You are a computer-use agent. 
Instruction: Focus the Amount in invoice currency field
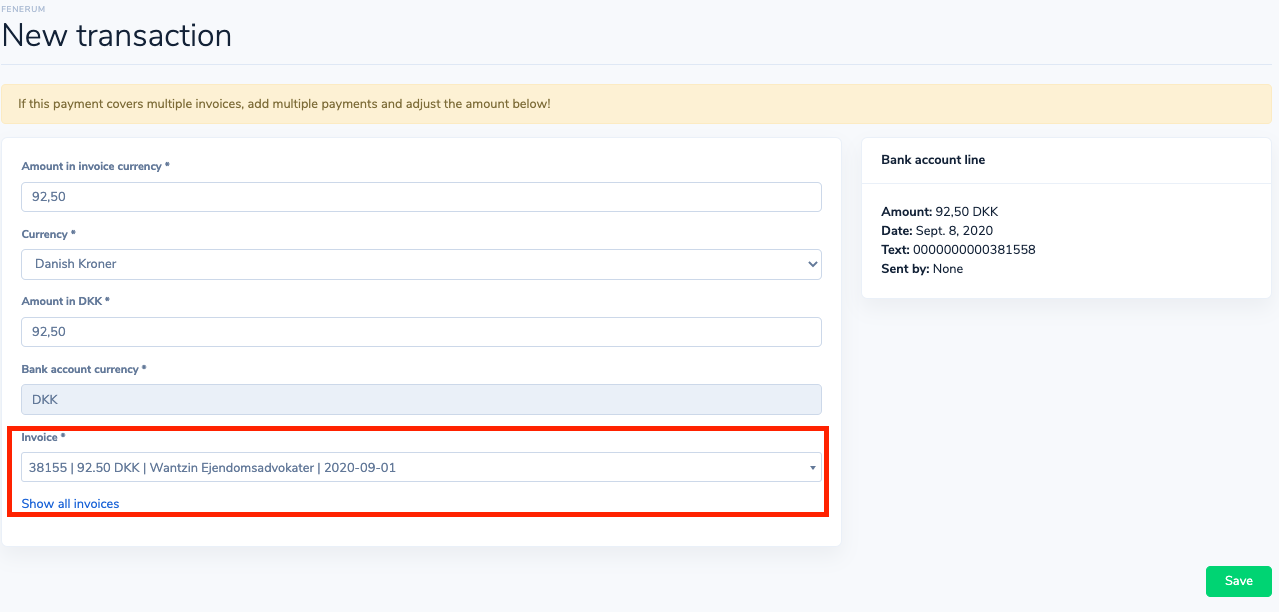coord(420,197)
